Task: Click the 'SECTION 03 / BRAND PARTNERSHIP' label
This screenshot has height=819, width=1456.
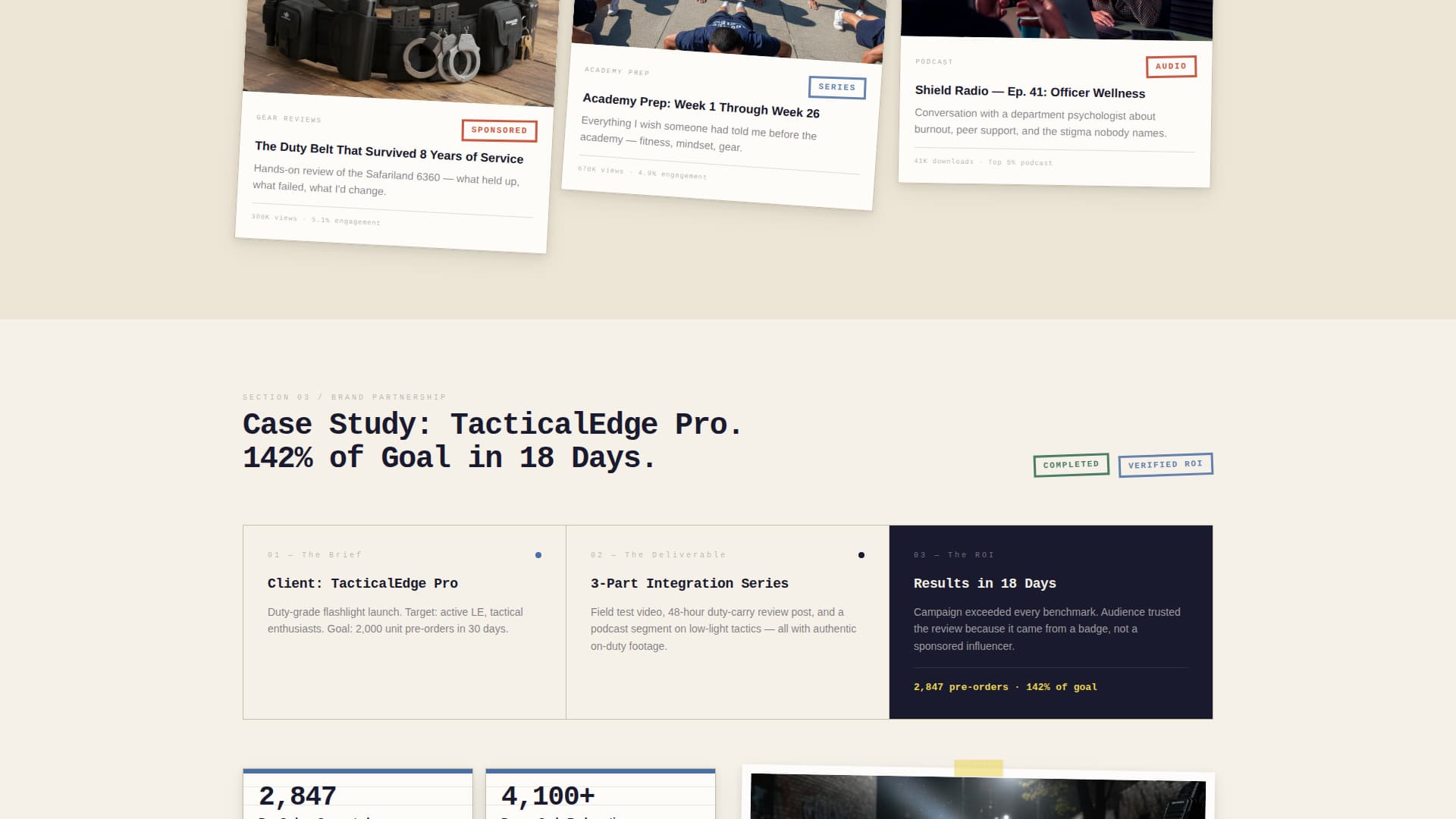Action: pyautogui.click(x=344, y=397)
